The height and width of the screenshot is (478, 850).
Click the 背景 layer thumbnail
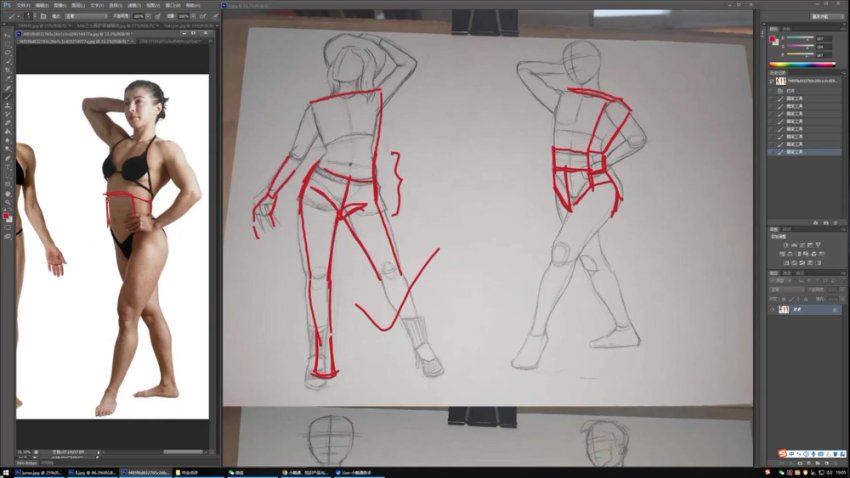784,310
